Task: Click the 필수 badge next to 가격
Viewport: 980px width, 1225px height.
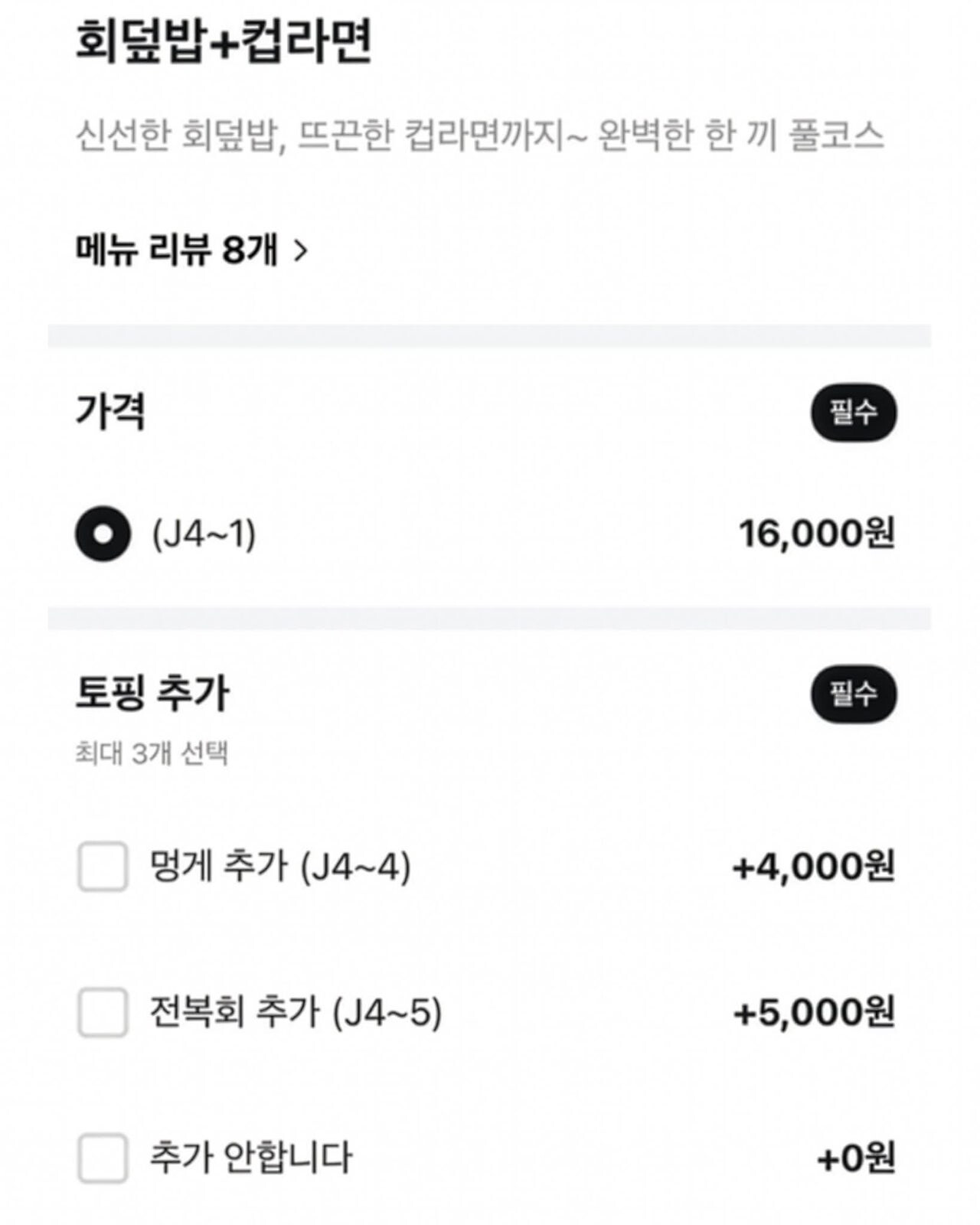Action: pos(853,413)
